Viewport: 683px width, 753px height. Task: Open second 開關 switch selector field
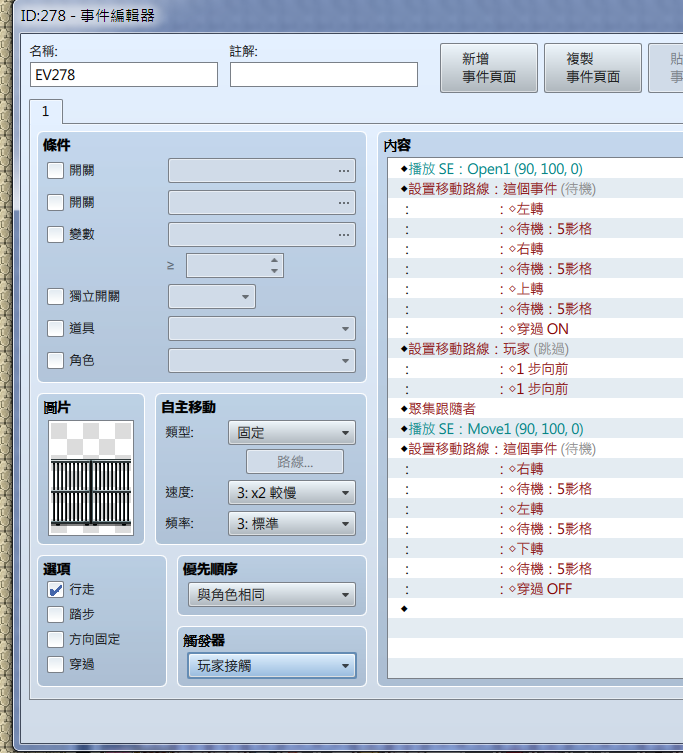click(262, 203)
